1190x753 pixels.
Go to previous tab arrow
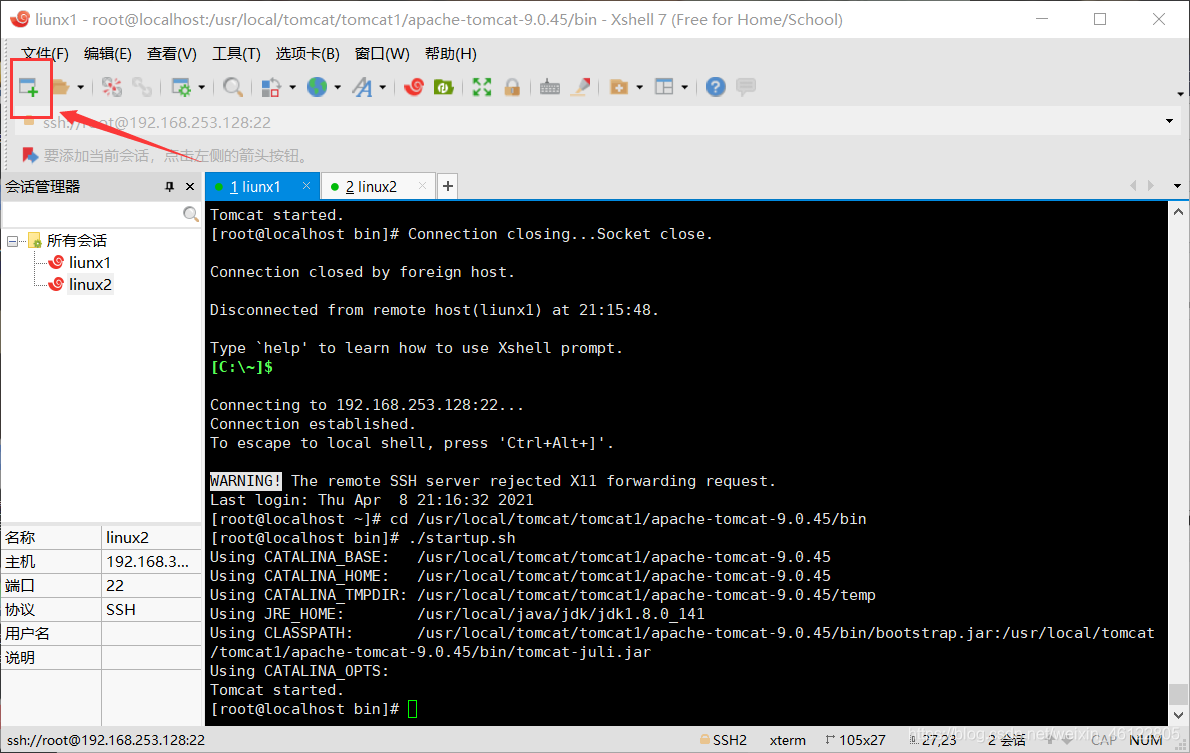1133,186
